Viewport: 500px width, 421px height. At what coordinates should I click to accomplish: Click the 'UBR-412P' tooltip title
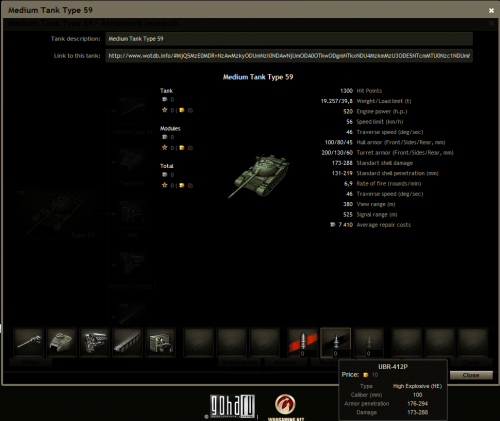coord(393,367)
